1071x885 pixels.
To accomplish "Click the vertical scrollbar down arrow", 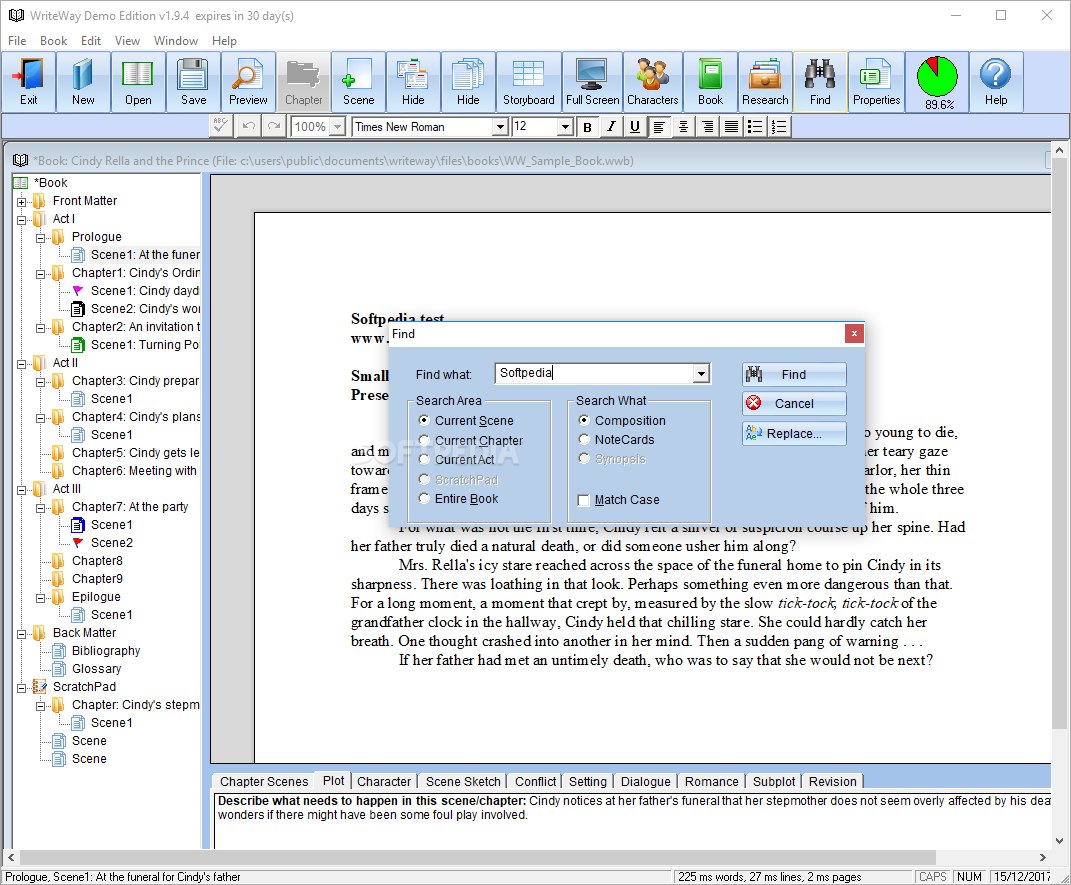I will (1059, 841).
